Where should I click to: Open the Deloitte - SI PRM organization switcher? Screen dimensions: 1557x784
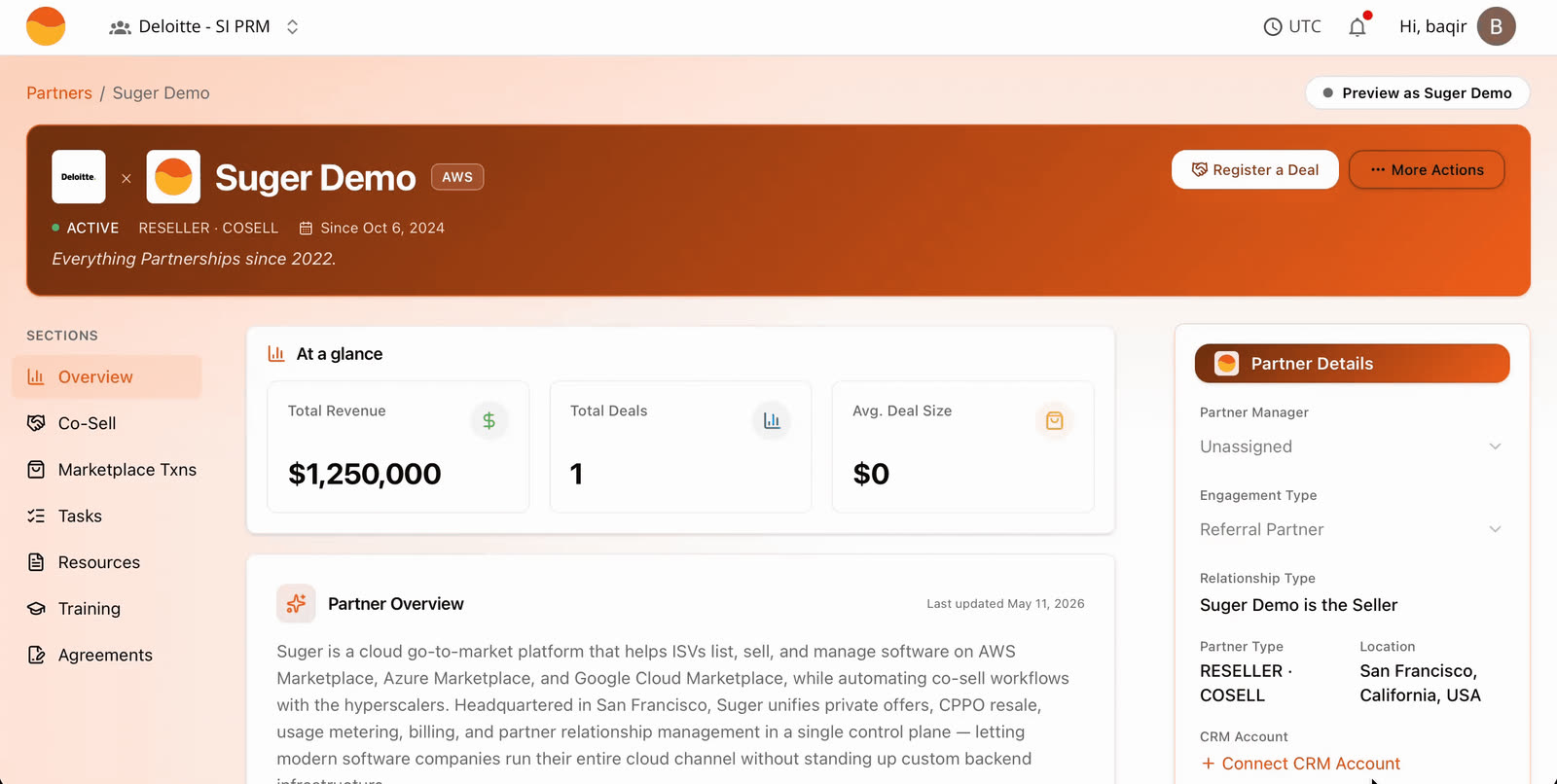click(x=204, y=27)
